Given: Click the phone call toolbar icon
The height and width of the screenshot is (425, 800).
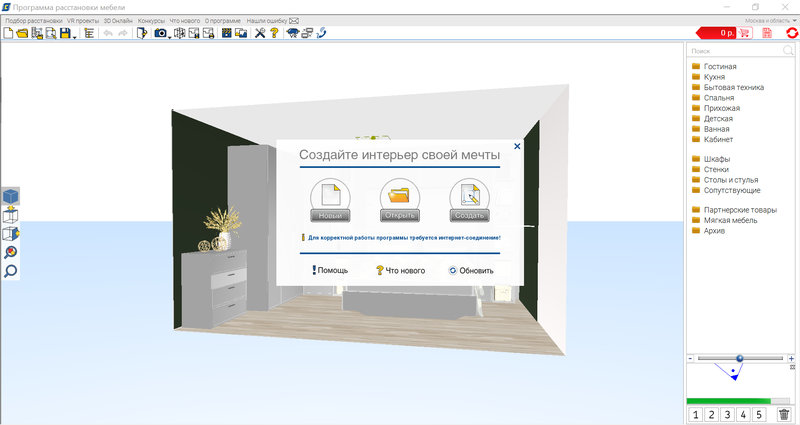Looking at the screenshot, I should (x=321, y=33).
